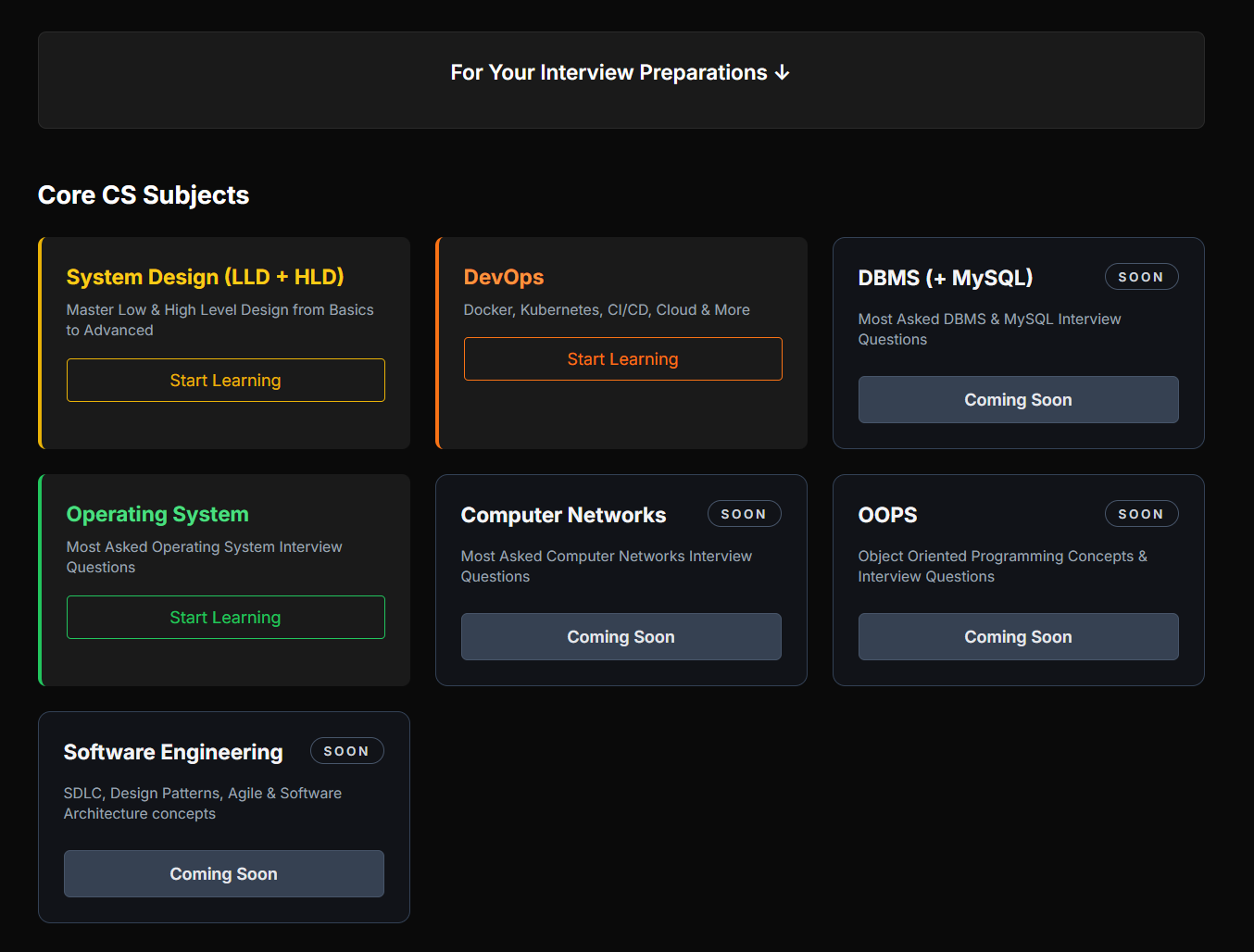Image resolution: width=1254 pixels, height=952 pixels.
Task: Click Coming Soon button for Software Engineering
Action: pyautogui.click(x=223, y=873)
